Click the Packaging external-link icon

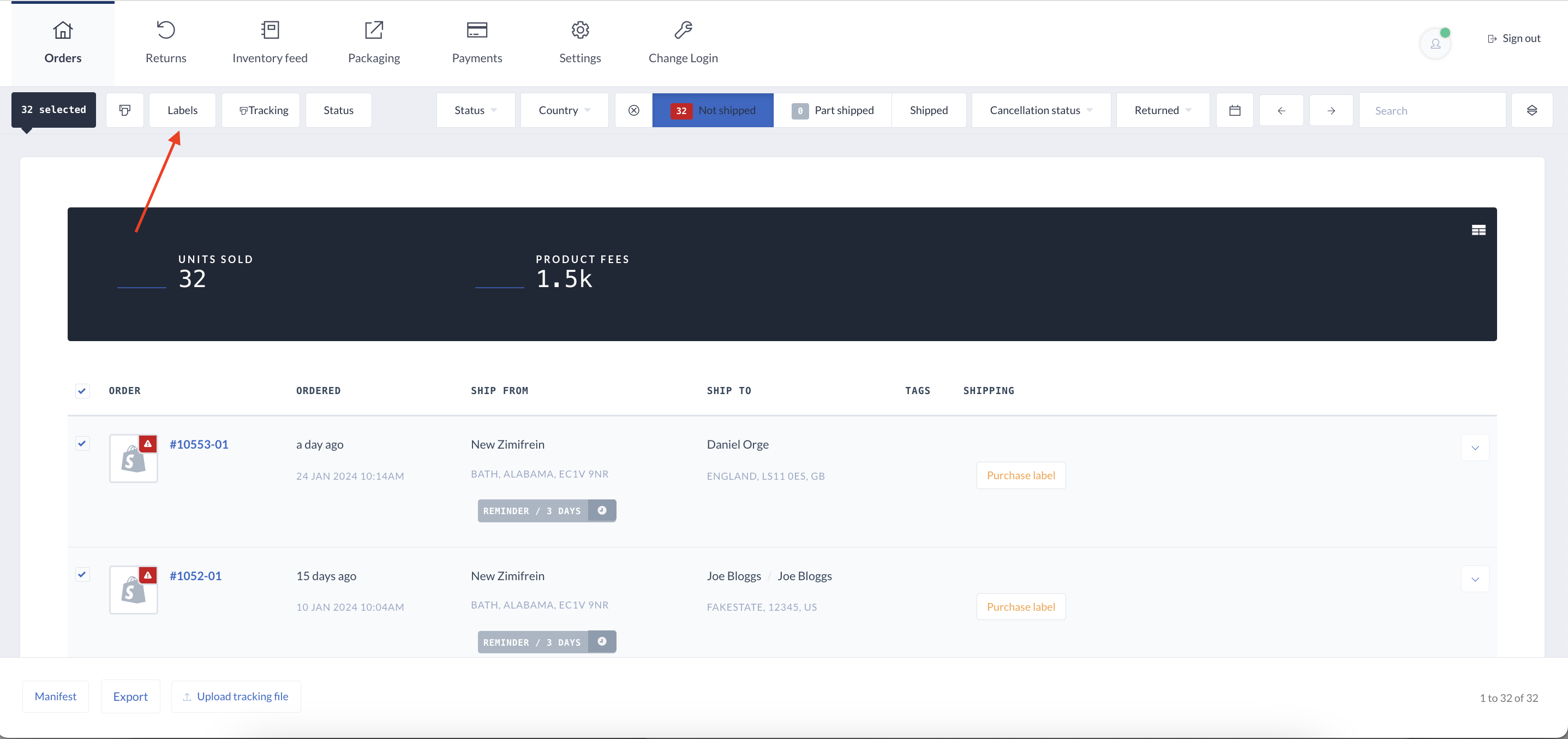(374, 30)
